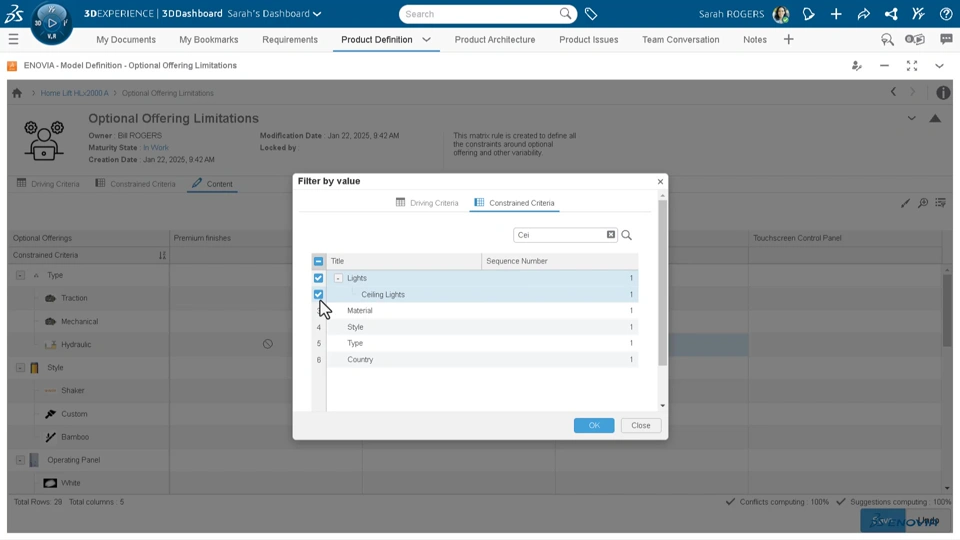Open the Notes tab
The image size is (960, 540).
point(755,40)
